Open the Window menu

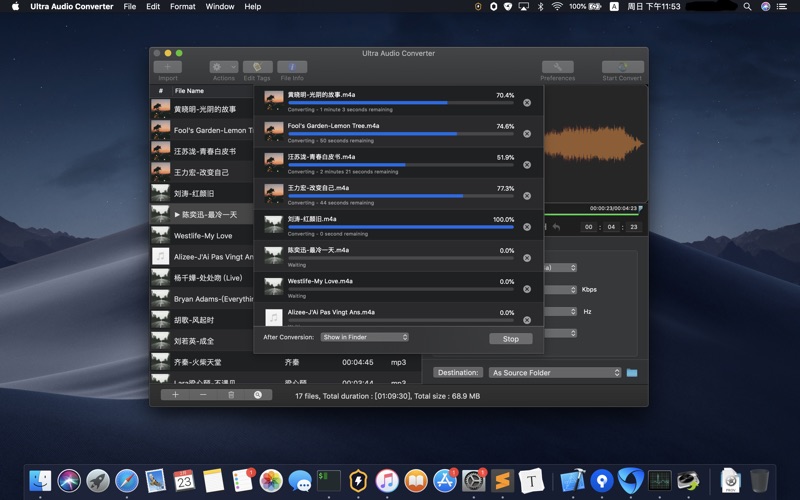220,7
